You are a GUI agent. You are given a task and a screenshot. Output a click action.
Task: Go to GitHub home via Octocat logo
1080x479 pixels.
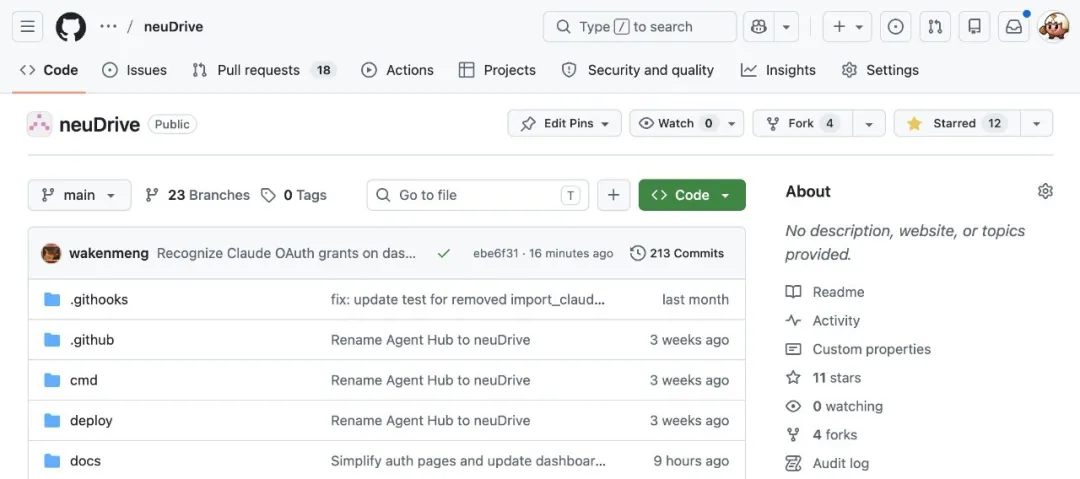[x=70, y=27]
